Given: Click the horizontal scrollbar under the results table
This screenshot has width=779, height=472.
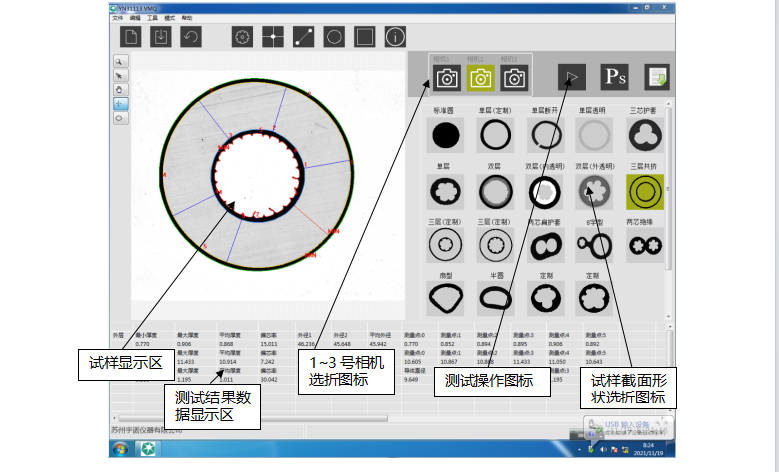Looking at the screenshot, I should click(x=250, y=417).
